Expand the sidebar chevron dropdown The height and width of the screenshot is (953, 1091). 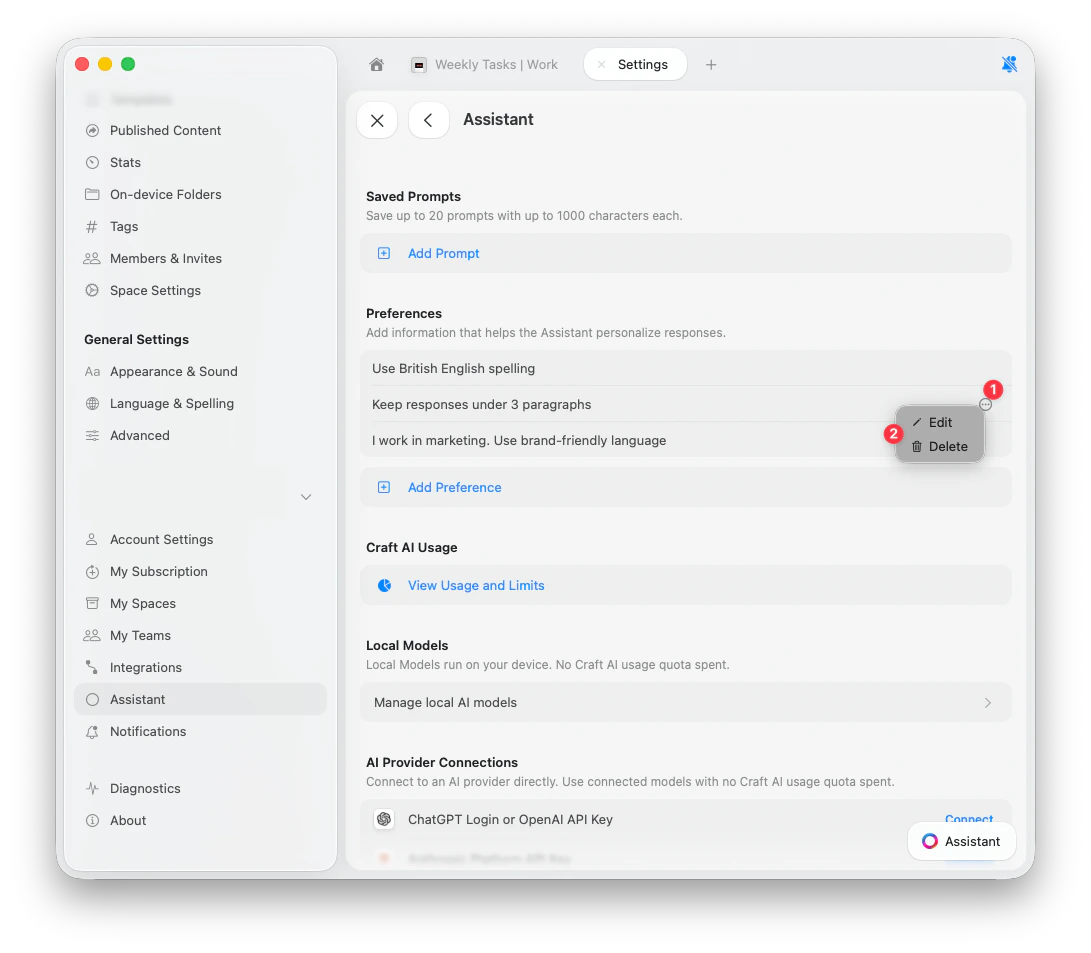point(305,497)
